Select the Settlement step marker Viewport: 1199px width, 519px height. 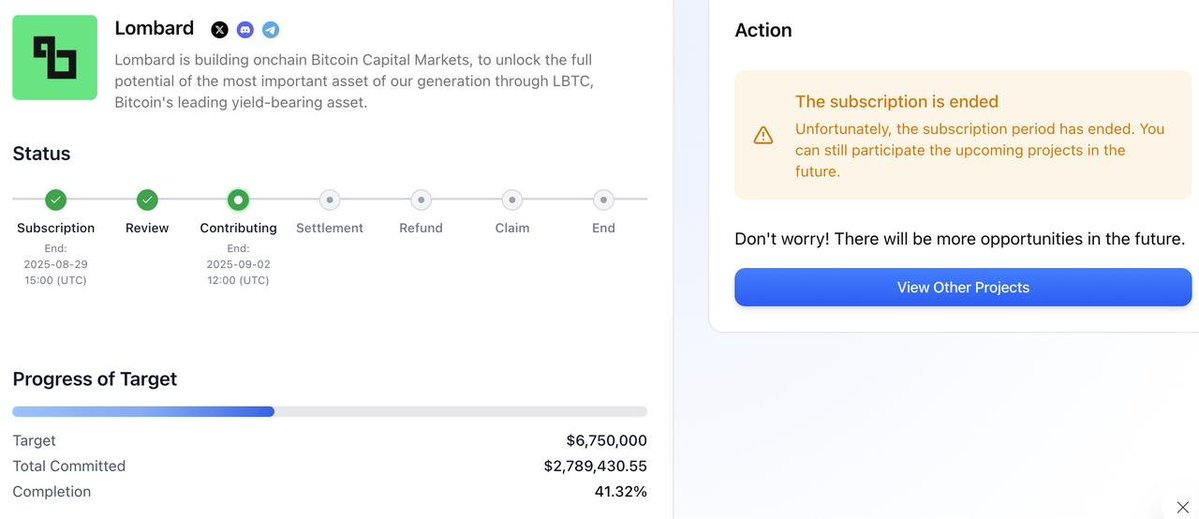(330, 199)
